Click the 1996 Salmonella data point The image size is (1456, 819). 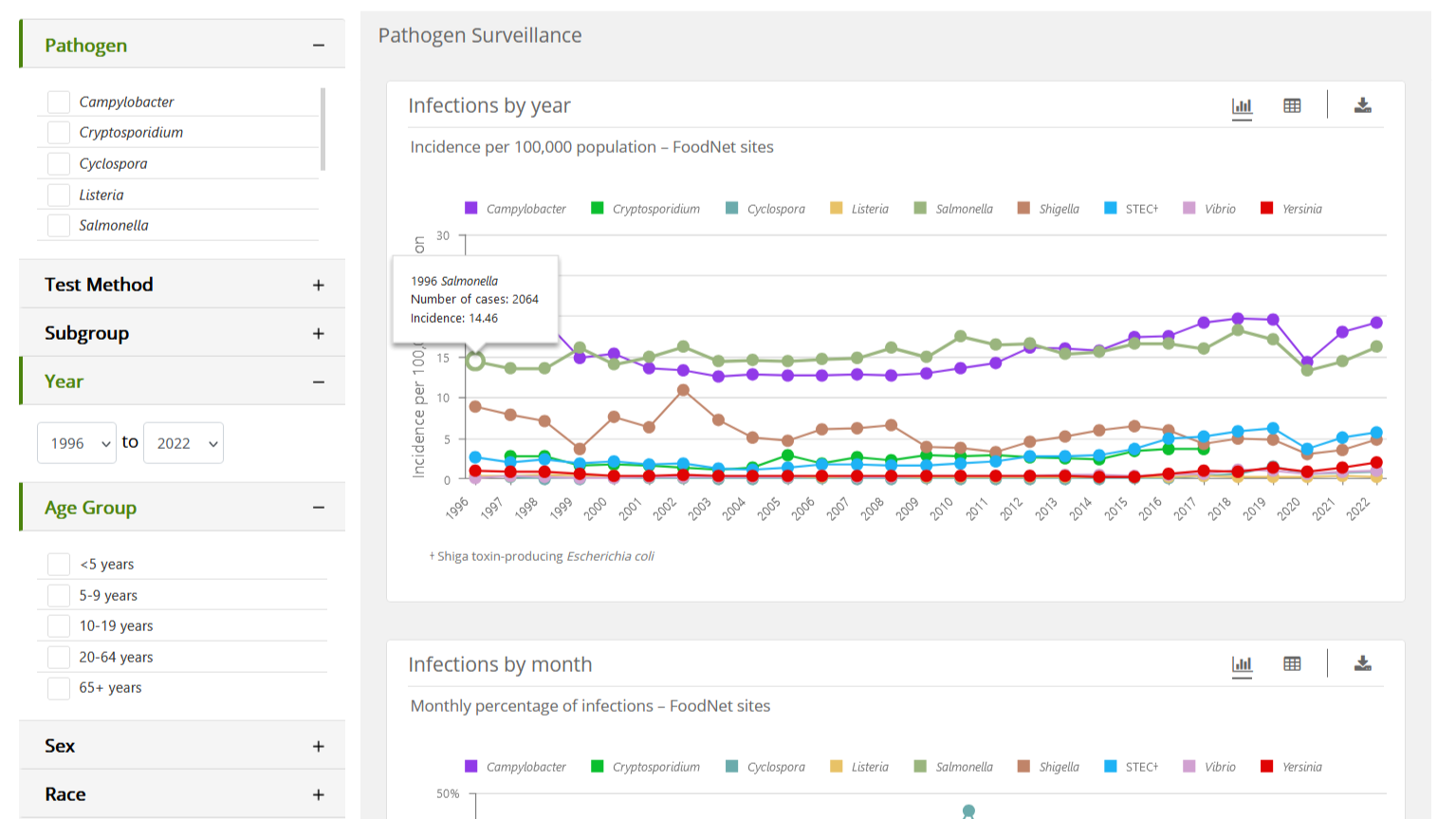[476, 361]
